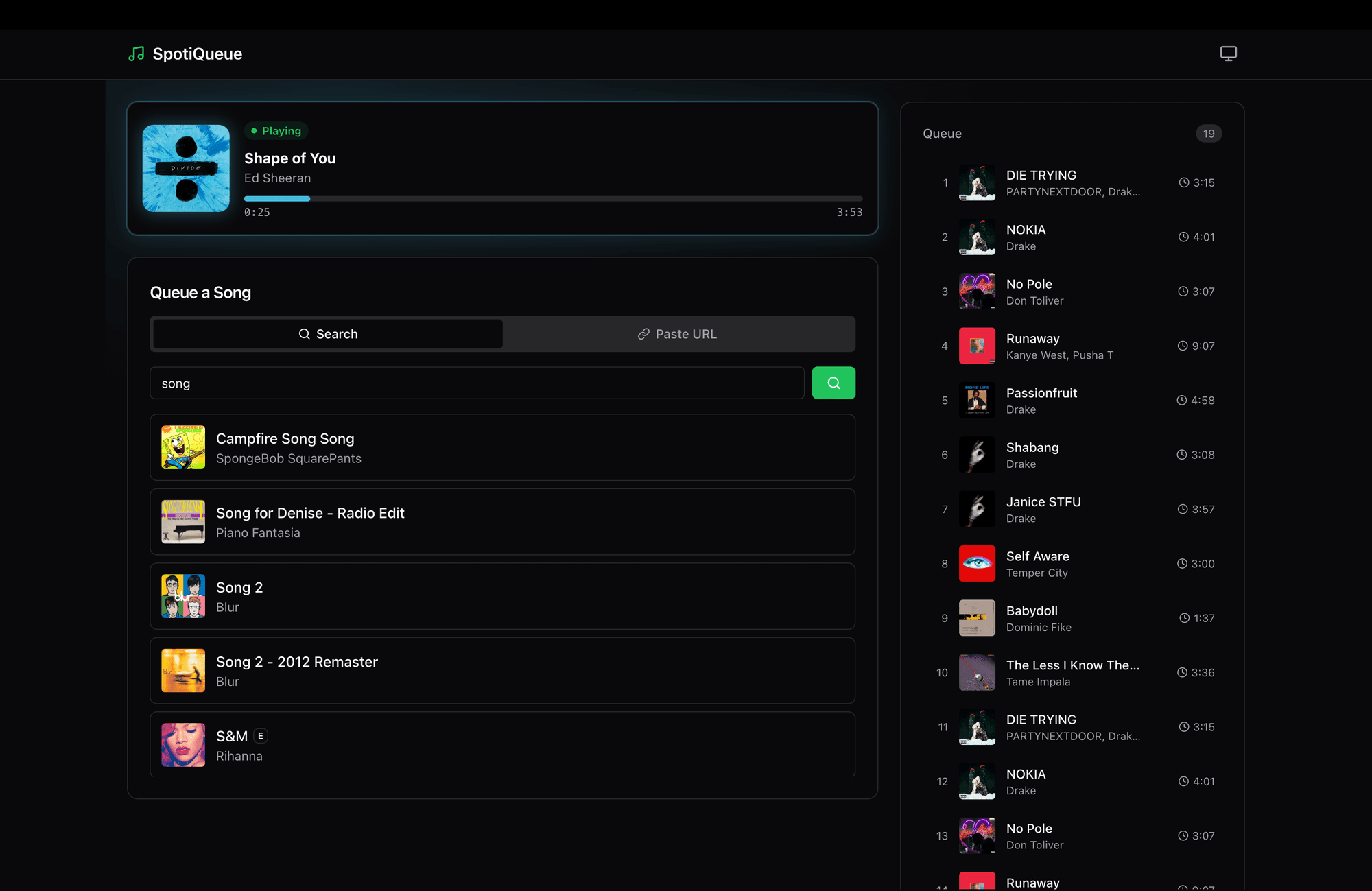
Task: Select Passionfruit in the queue
Action: 1072,401
